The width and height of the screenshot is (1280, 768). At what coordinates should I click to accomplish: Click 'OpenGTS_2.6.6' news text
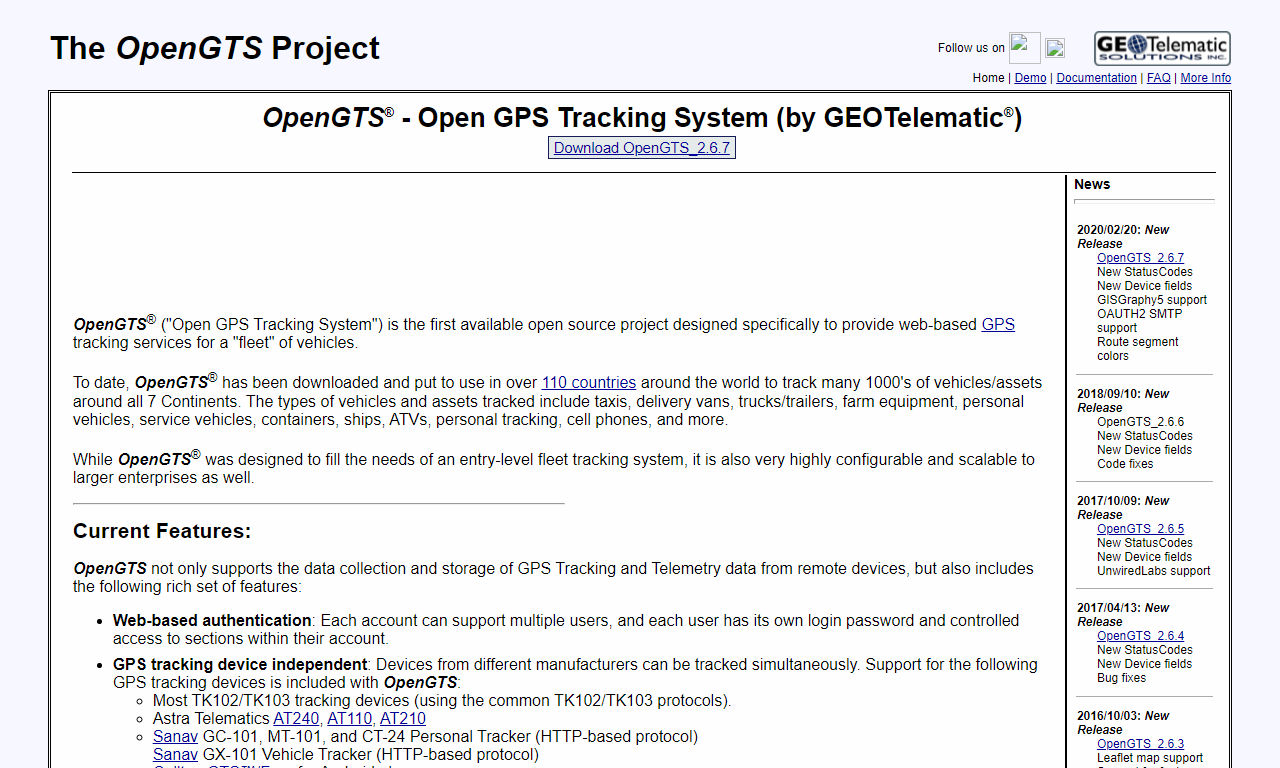pyautogui.click(x=1140, y=422)
